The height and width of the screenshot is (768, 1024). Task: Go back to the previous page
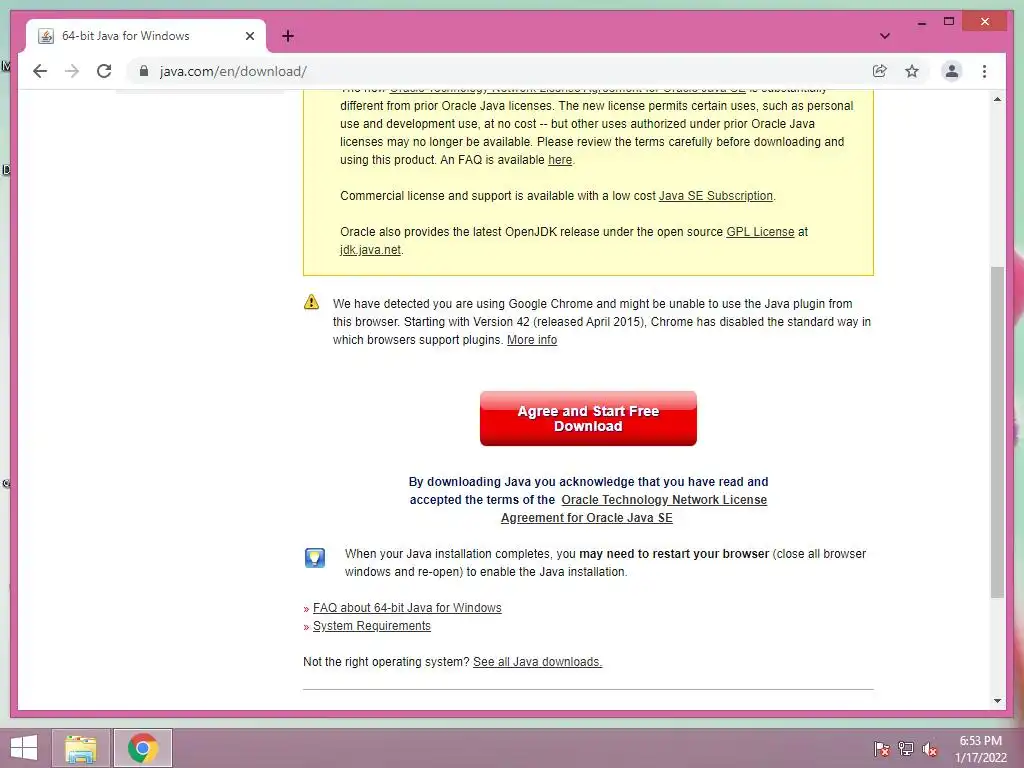(x=40, y=71)
